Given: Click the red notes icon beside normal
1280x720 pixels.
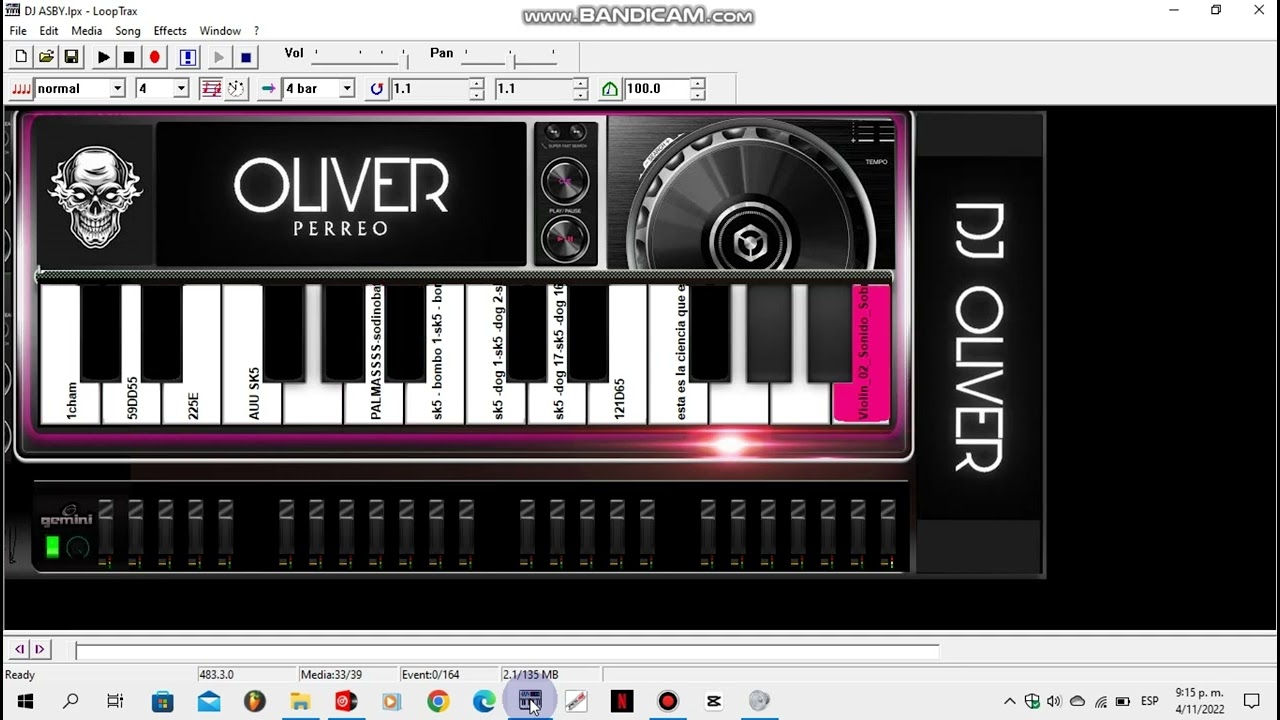Looking at the screenshot, I should pyautogui.click(x=21, y=89).
